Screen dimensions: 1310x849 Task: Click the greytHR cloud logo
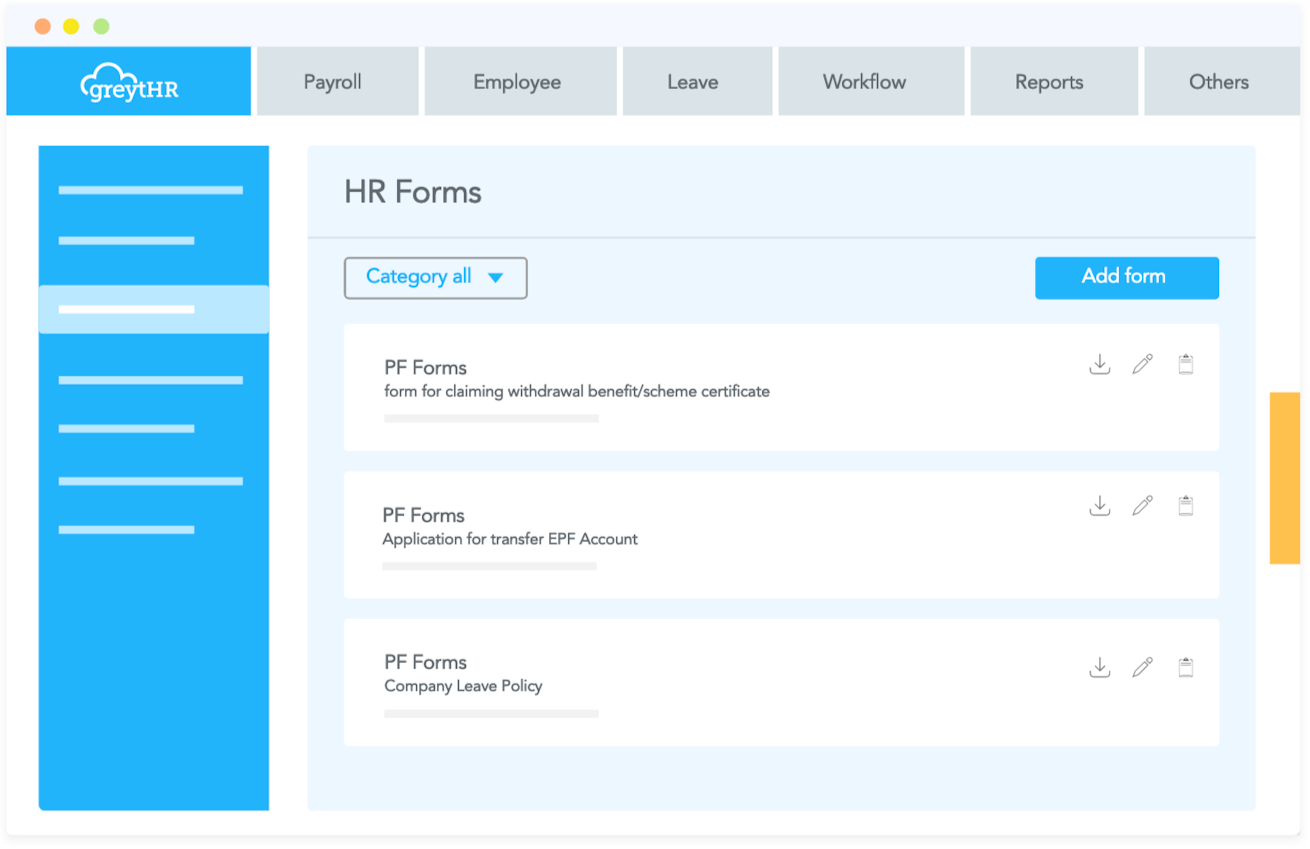tap(128, 80)
